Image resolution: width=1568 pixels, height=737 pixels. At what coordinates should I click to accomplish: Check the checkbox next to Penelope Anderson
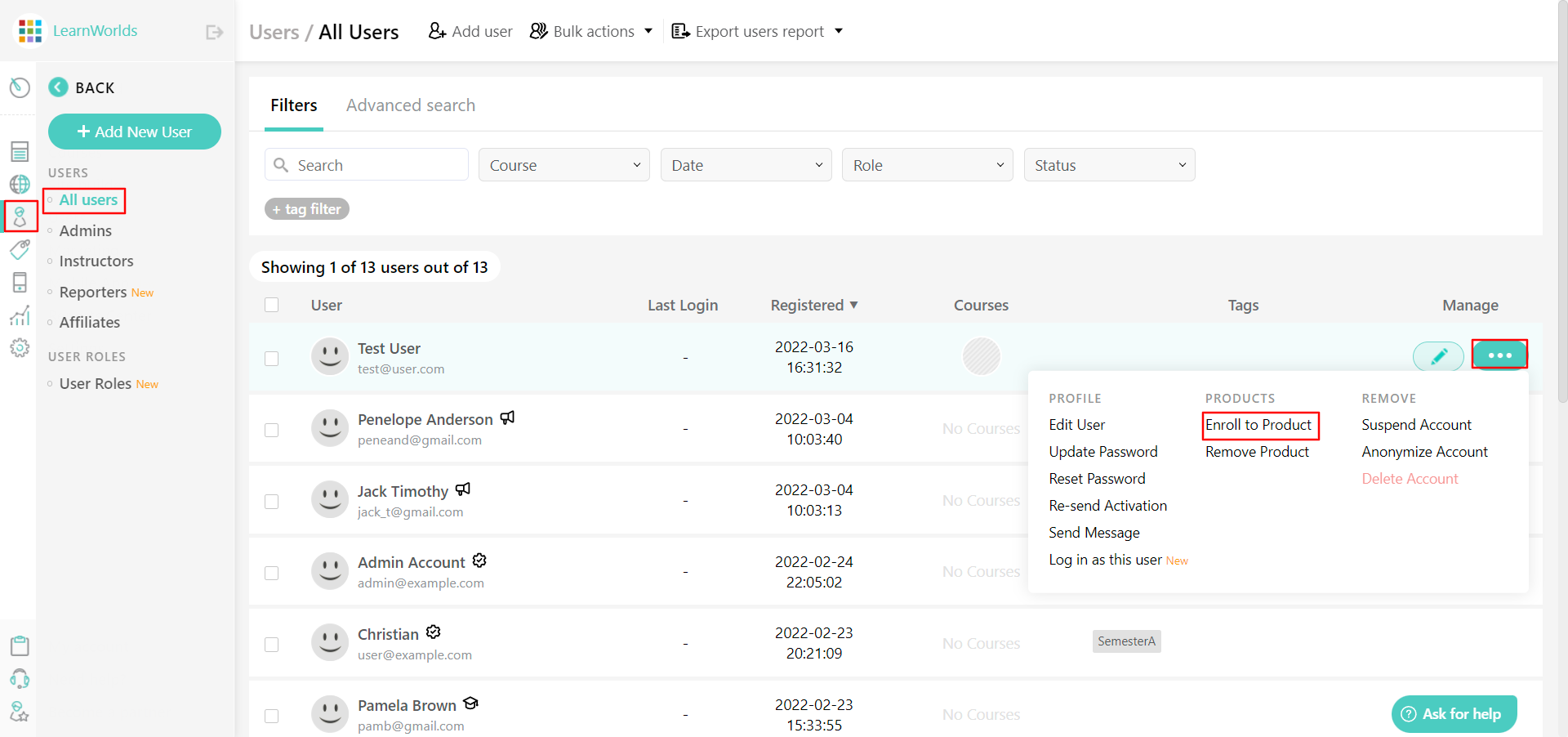tap(272, 430)
